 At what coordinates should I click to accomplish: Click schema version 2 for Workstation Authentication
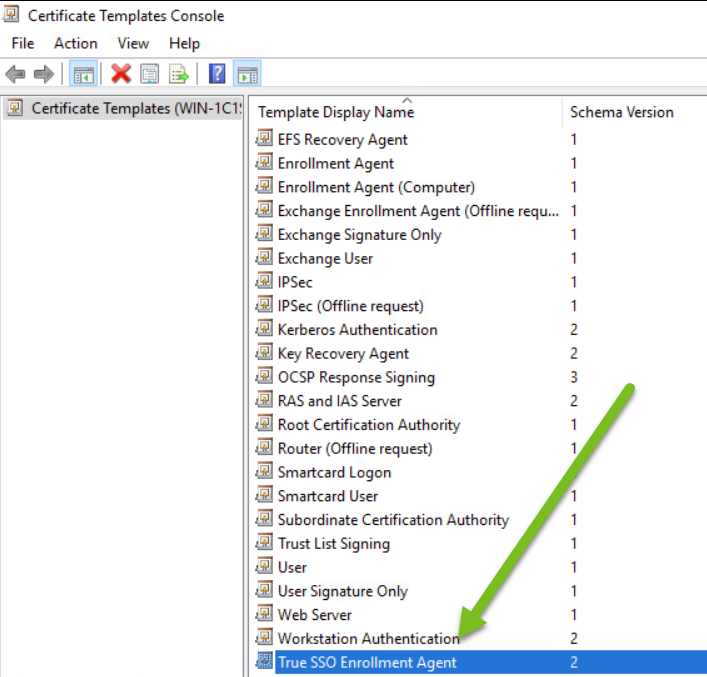(x=574, y=639)
